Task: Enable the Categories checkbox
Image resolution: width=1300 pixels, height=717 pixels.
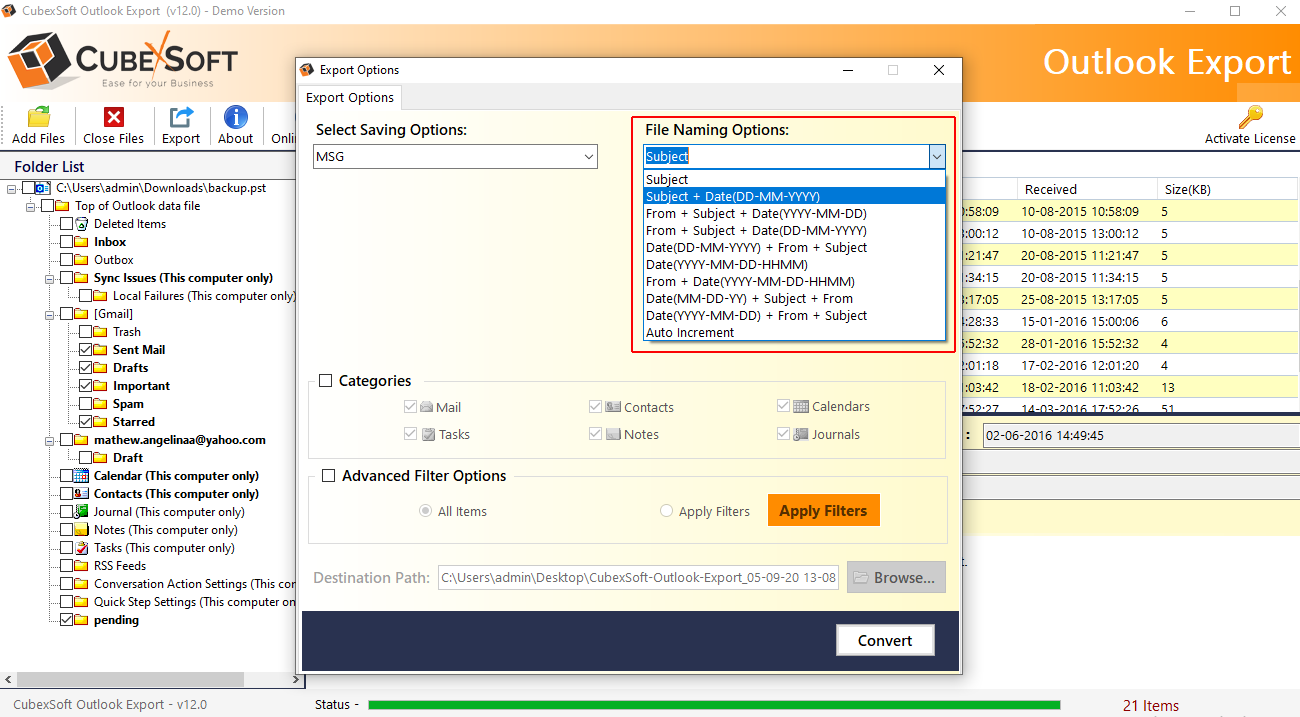Action: click(x=326, y=380)
